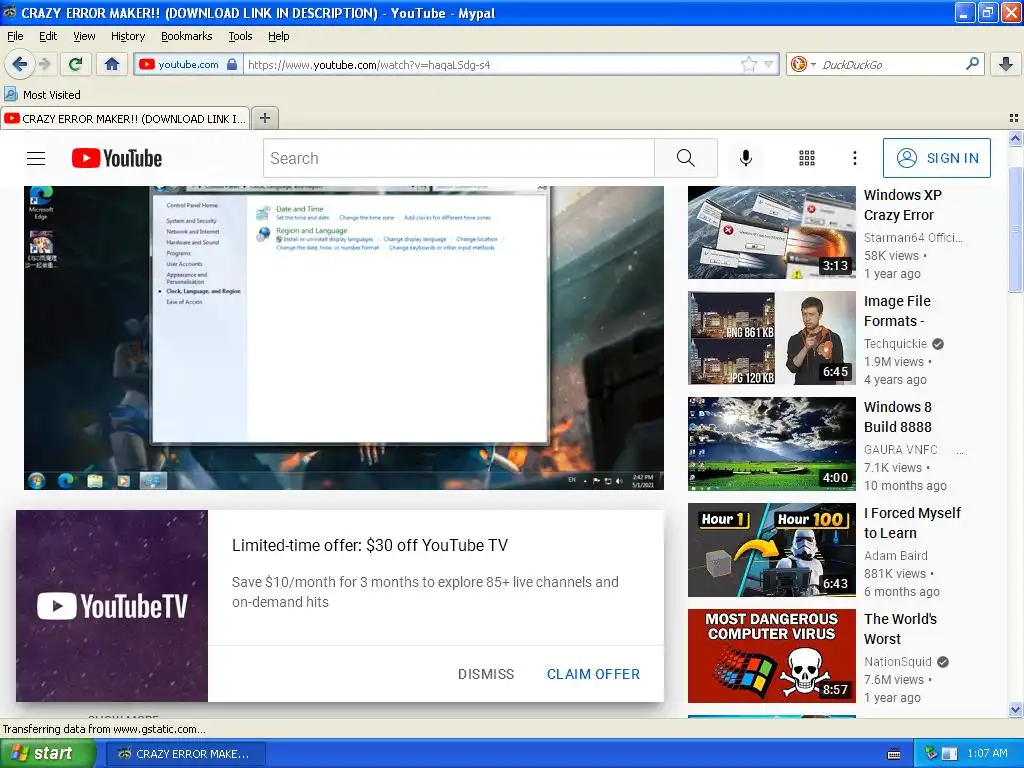Screen dimensions: 1024x768
Task: Open The World's Worst video title
Action: pyautogui.click(x=901, y=628)
